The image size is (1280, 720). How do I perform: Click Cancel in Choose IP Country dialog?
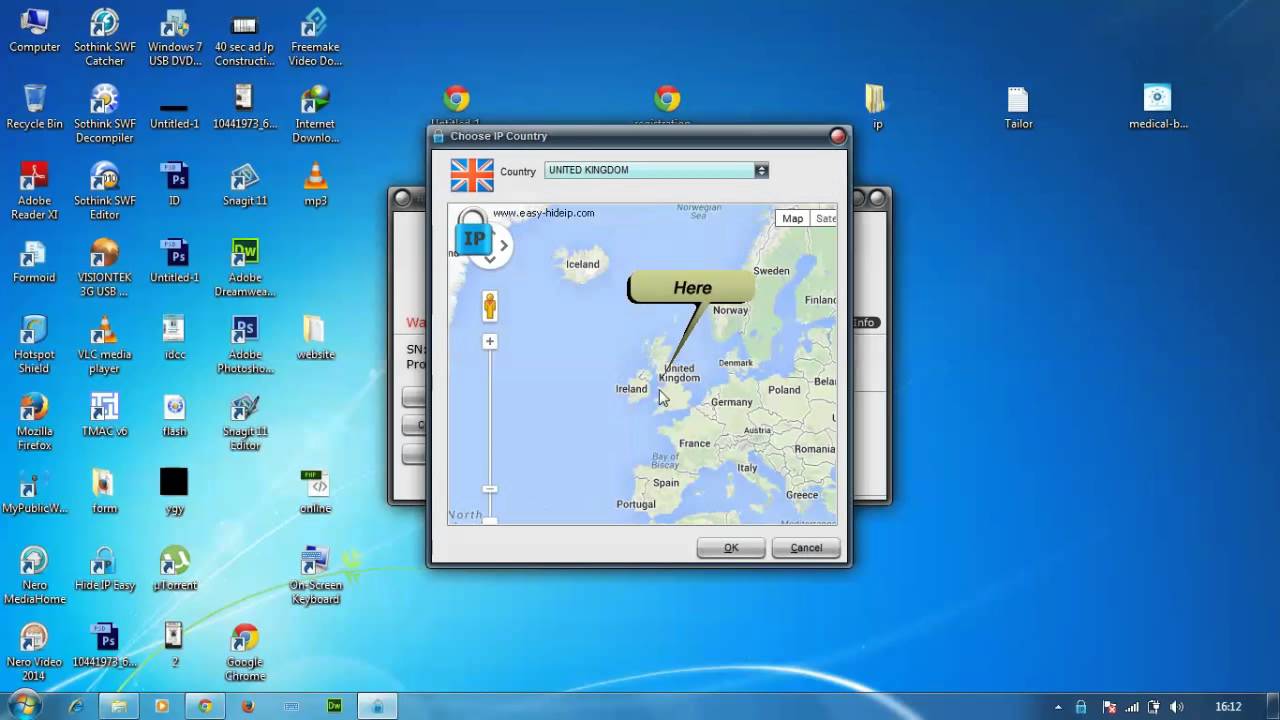[x=806, y=548]
